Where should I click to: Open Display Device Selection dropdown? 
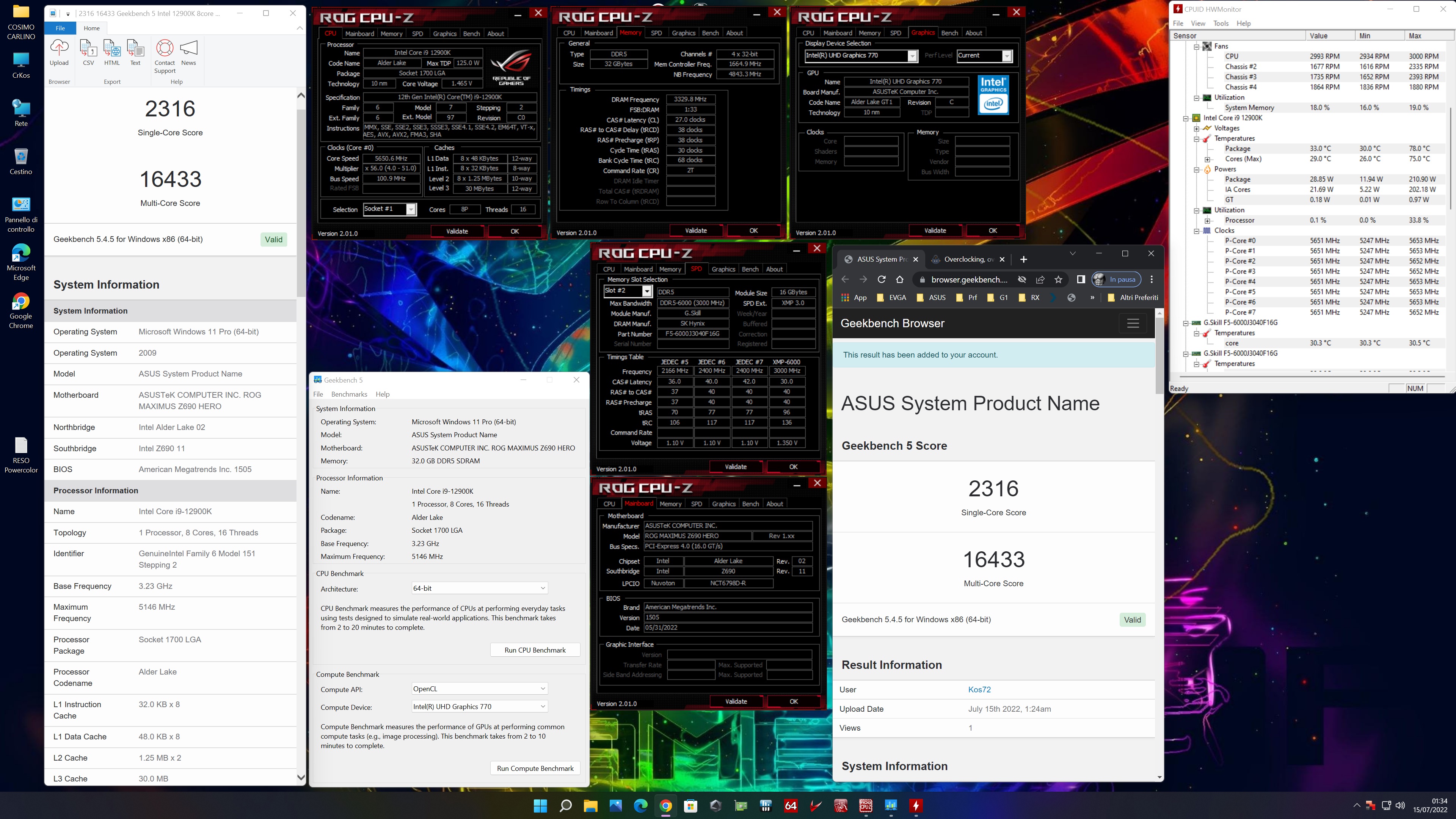(912, 56)
